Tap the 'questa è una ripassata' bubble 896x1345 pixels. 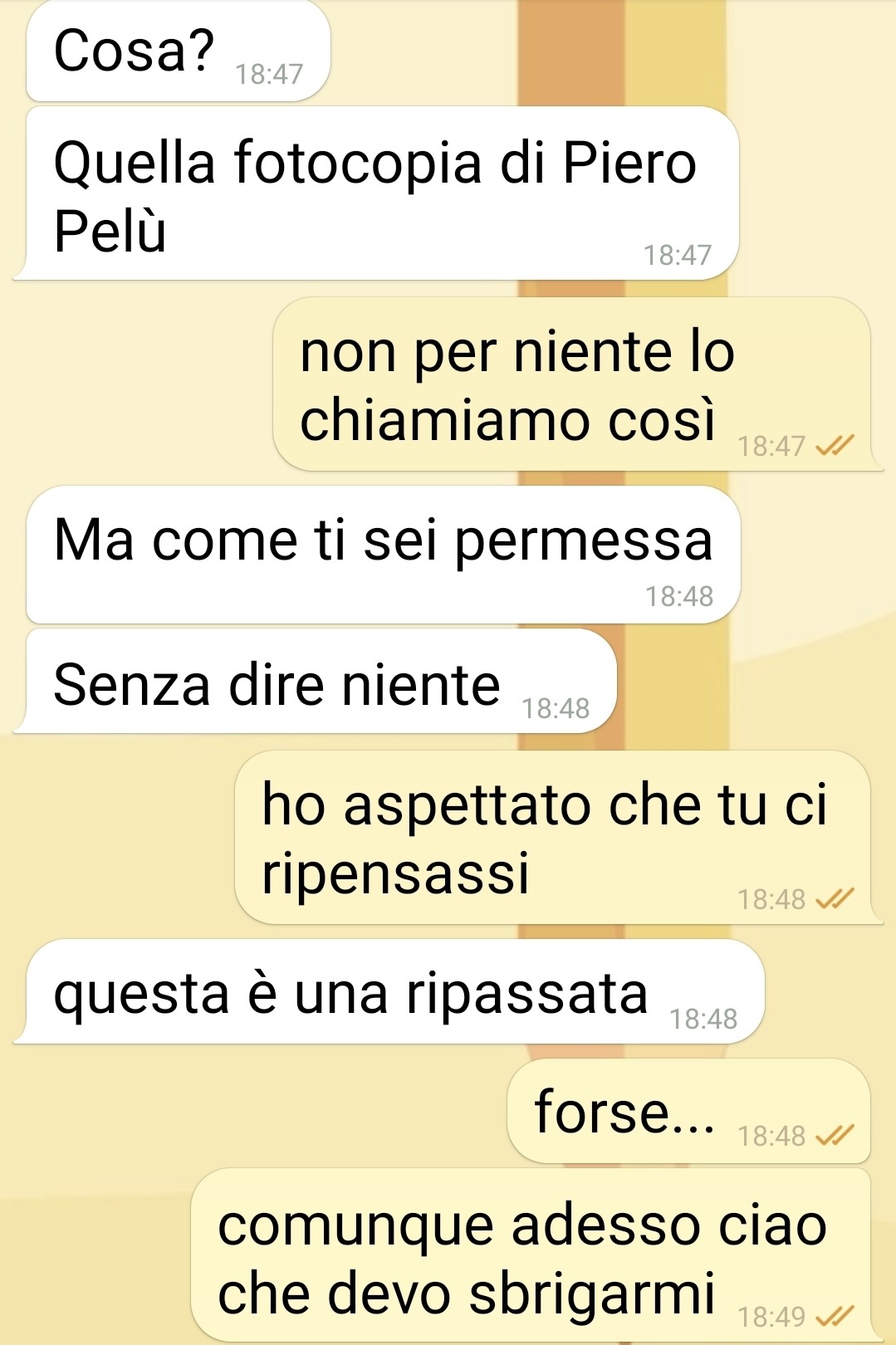pos(389,991)
